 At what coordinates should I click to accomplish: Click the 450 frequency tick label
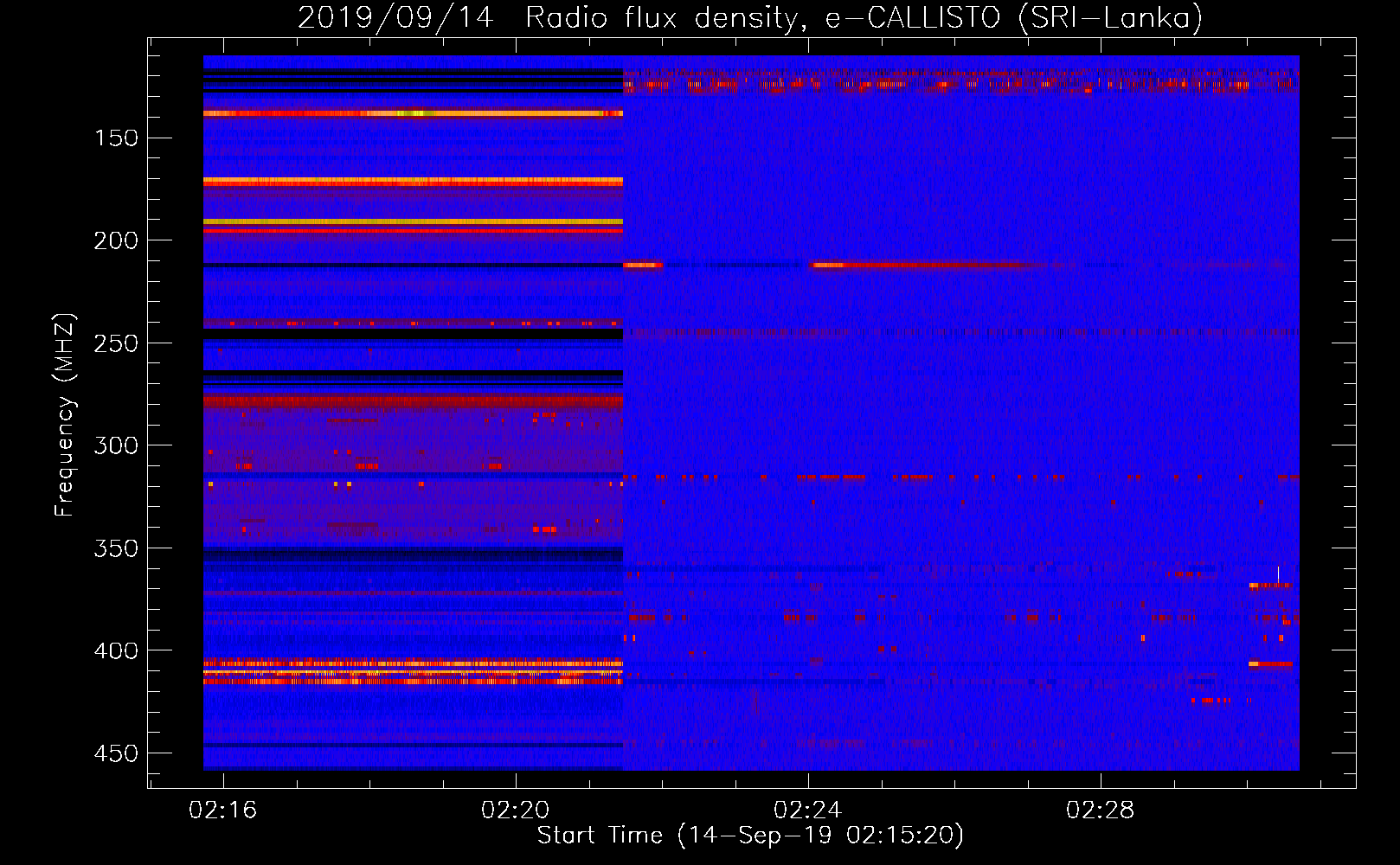116,753
